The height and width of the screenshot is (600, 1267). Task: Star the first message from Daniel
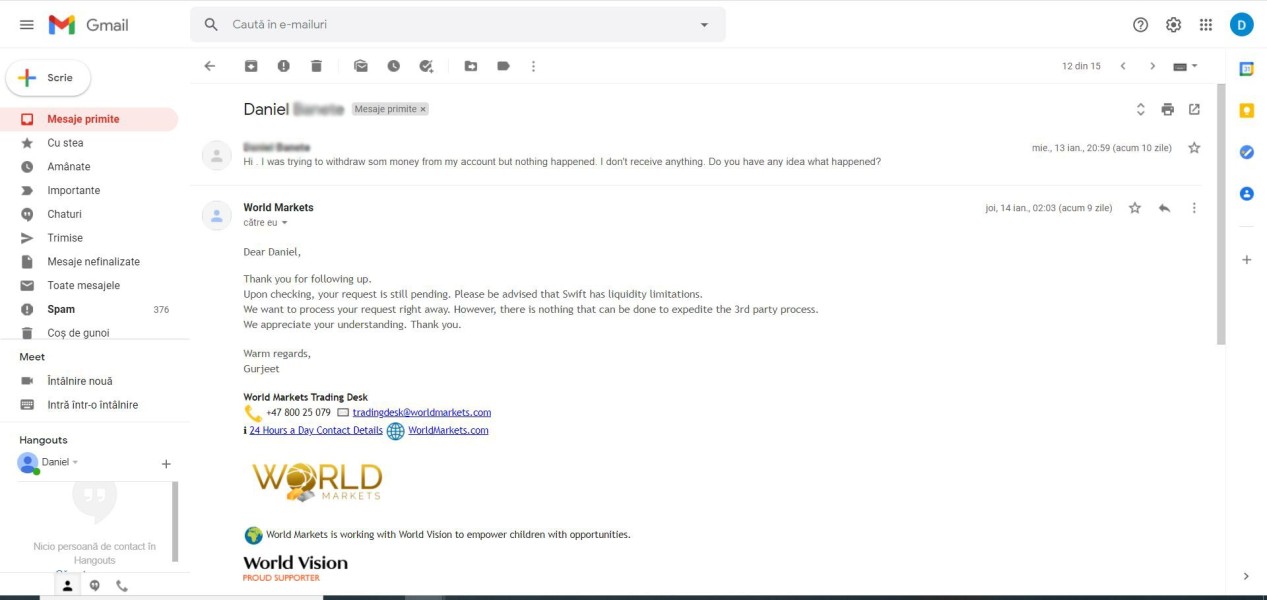coord(1194,148)
